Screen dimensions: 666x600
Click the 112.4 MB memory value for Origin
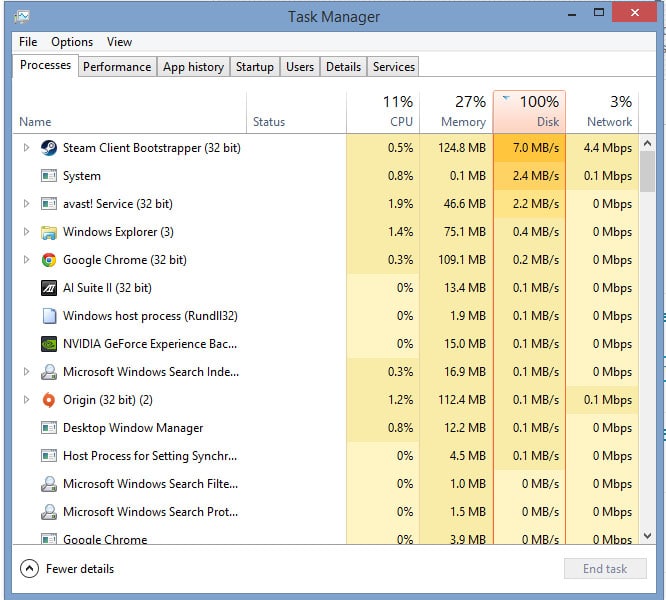462,400
